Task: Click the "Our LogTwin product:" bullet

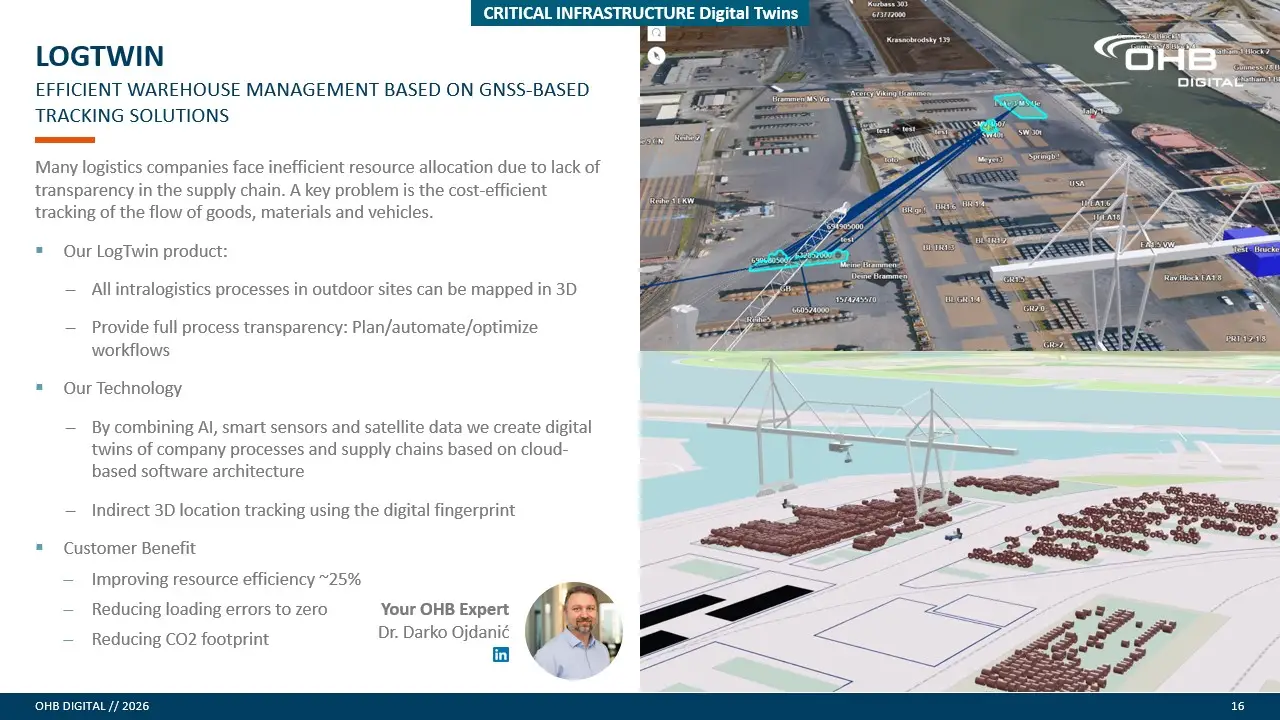Action: 145,251
